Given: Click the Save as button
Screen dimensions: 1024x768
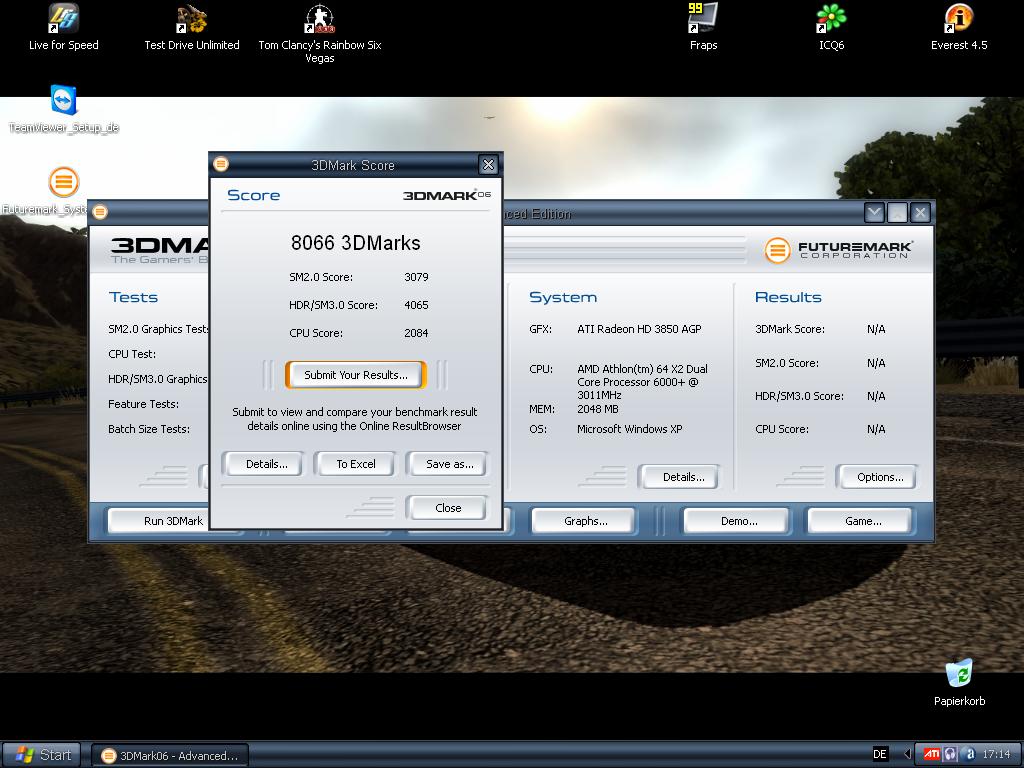Looking at the screenshot, I should click(449, 464).
